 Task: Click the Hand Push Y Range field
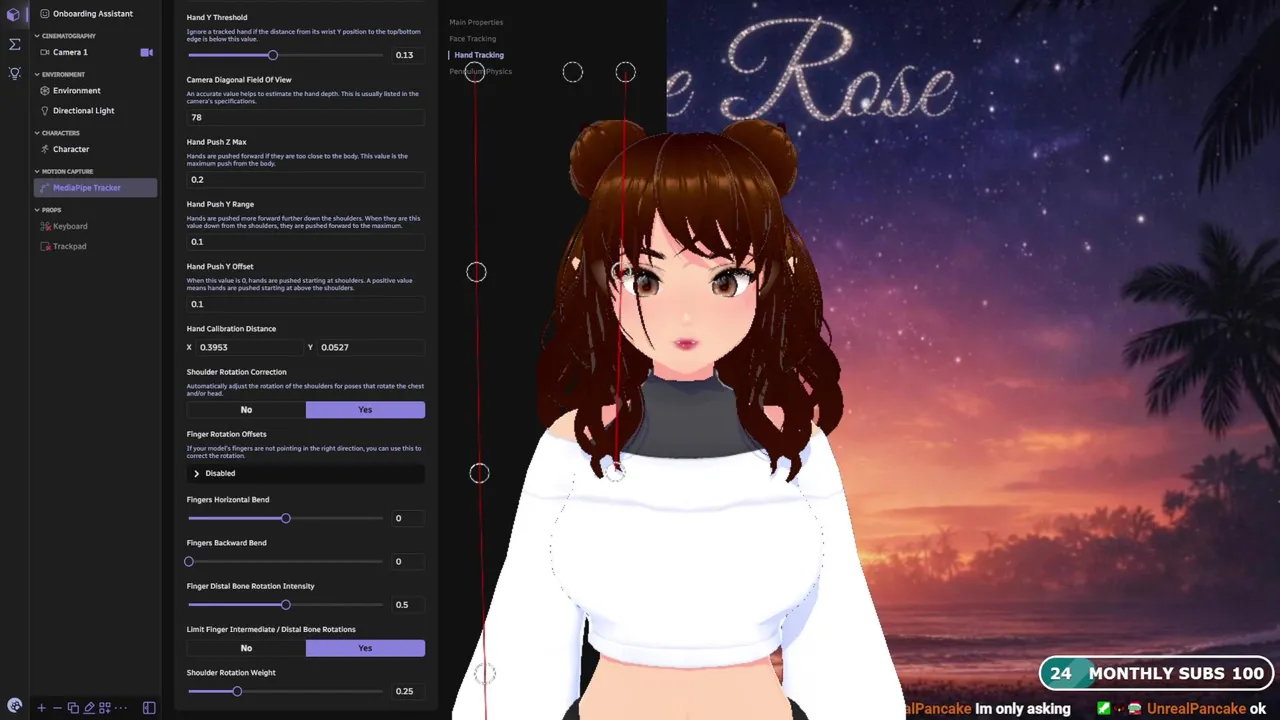(x=306, y=242)
